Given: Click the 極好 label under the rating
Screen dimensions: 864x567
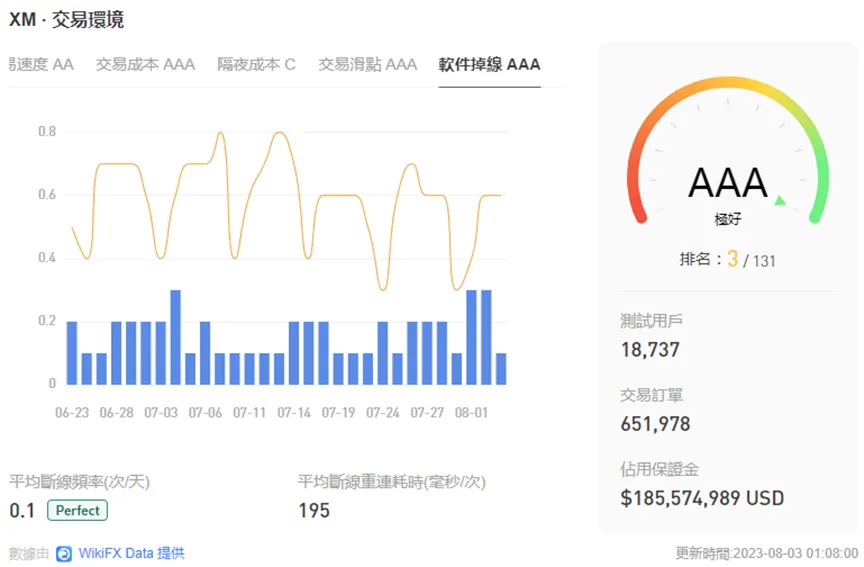Looking at the screenshot, I should 728,219.
